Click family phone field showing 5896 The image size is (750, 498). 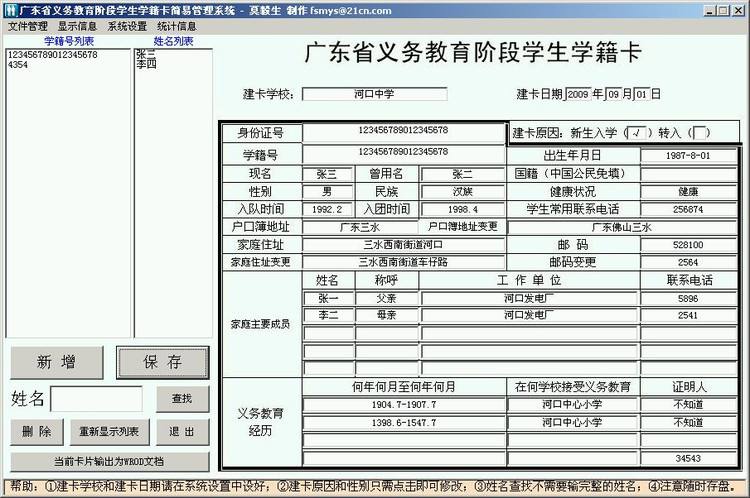(x=688, y=299)
